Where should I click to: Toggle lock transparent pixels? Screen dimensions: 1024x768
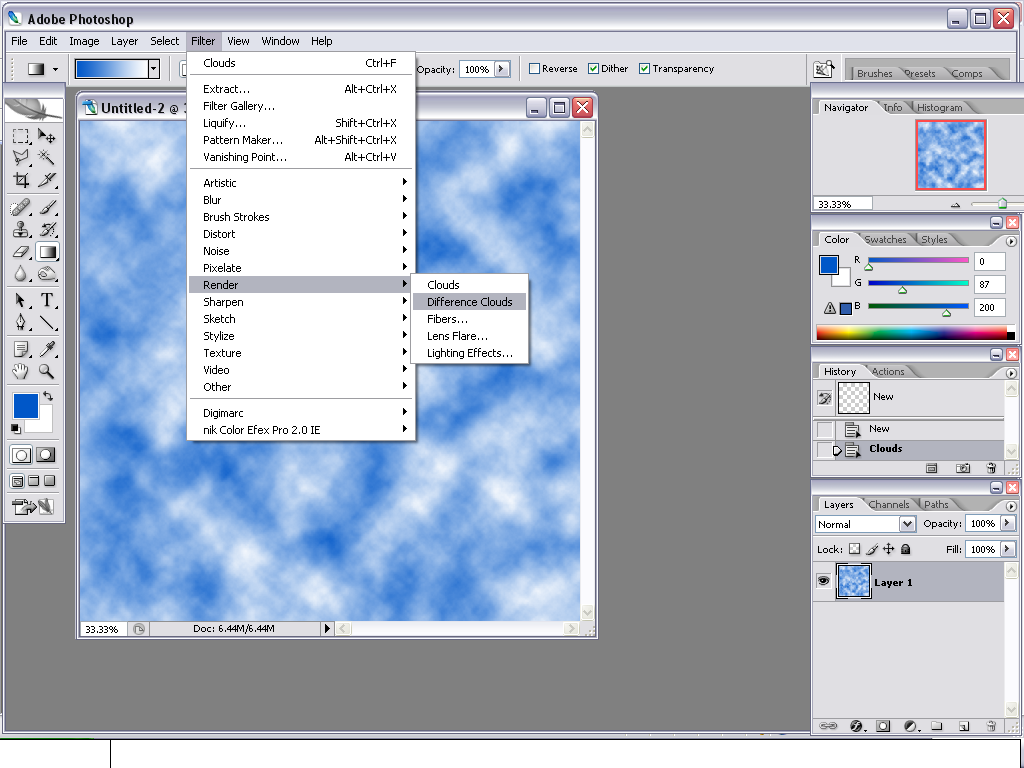coord(854,549)
